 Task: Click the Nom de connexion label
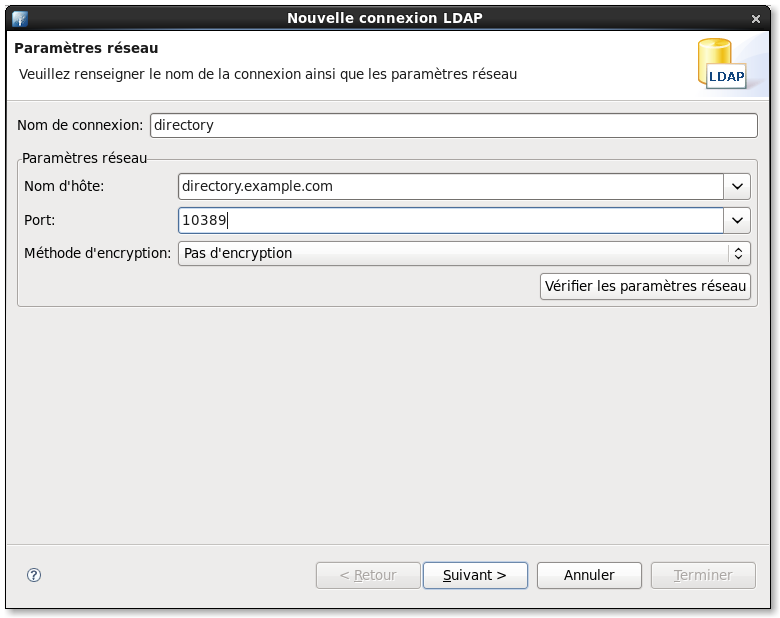pos(80,126)
